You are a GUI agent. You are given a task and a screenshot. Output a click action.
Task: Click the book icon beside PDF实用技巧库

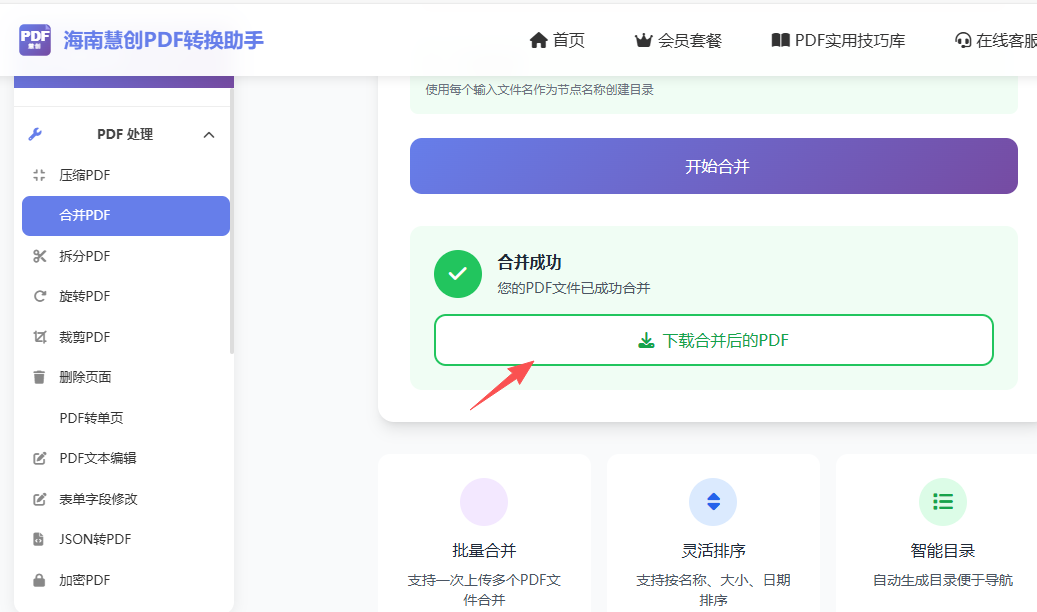(x=780, y=40)
